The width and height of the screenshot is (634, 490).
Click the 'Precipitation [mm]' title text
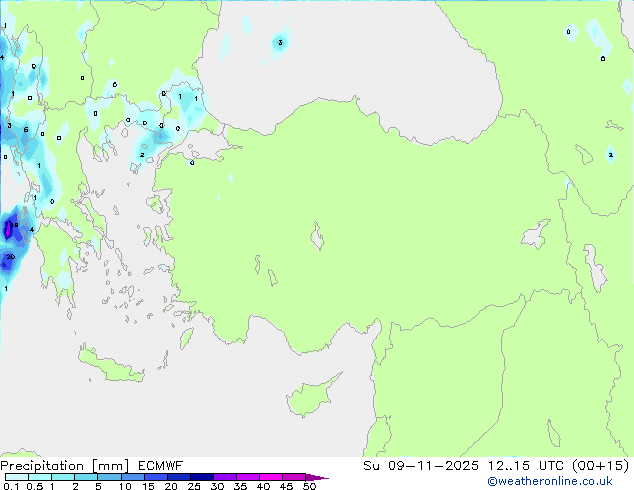[x=64, y=466]
